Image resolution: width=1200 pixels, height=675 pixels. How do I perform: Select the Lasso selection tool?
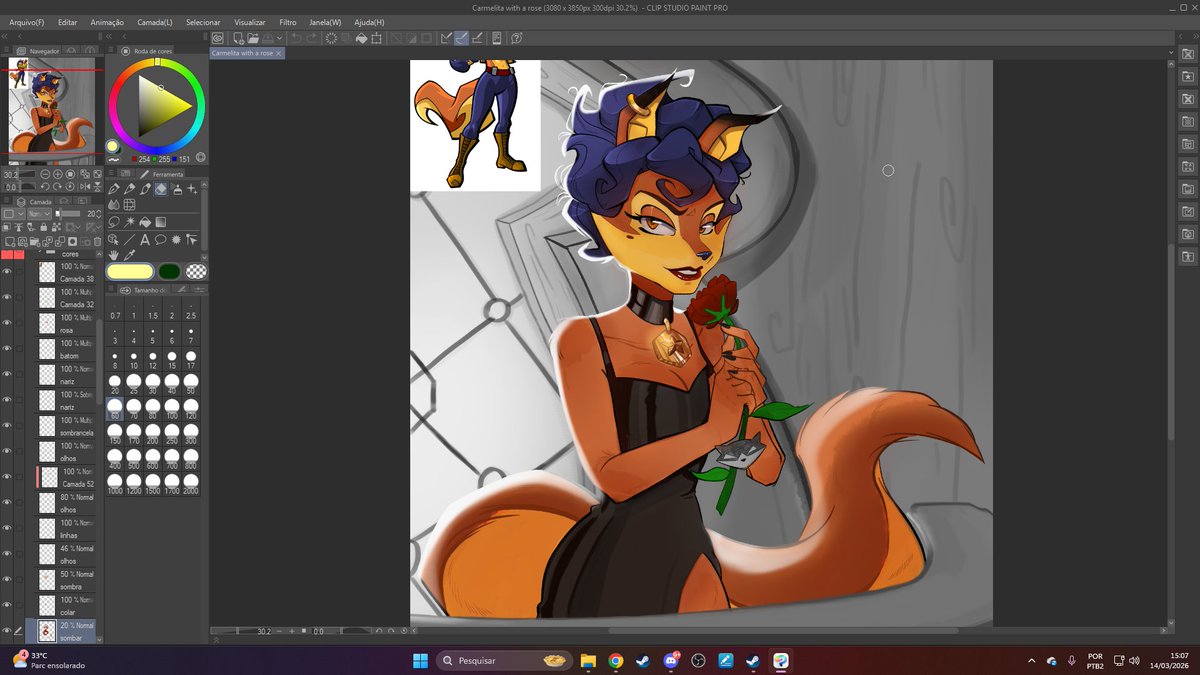coord(114,222)
